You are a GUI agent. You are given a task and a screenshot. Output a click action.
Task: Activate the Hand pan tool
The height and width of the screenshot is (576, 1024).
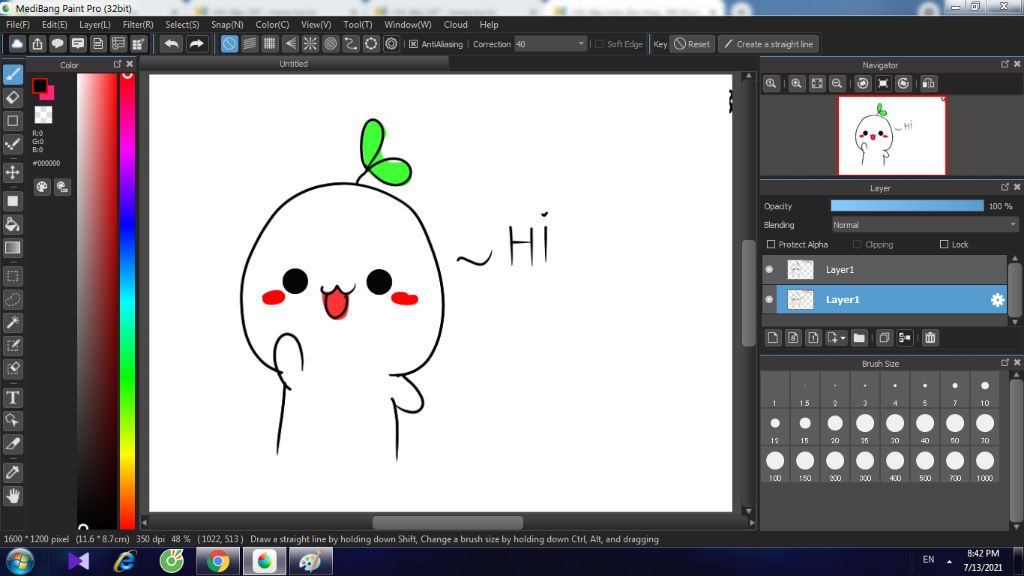point(13,495)
